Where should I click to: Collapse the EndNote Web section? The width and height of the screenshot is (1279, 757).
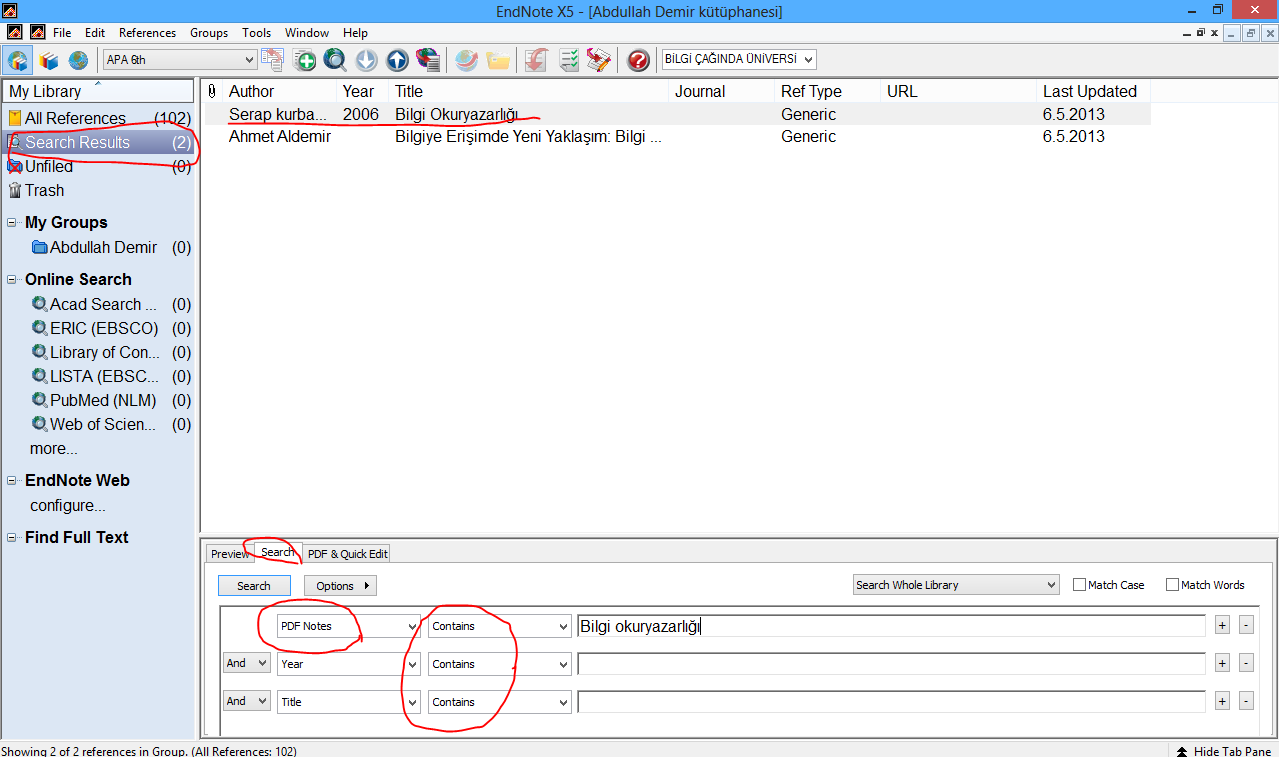[12, 481]
